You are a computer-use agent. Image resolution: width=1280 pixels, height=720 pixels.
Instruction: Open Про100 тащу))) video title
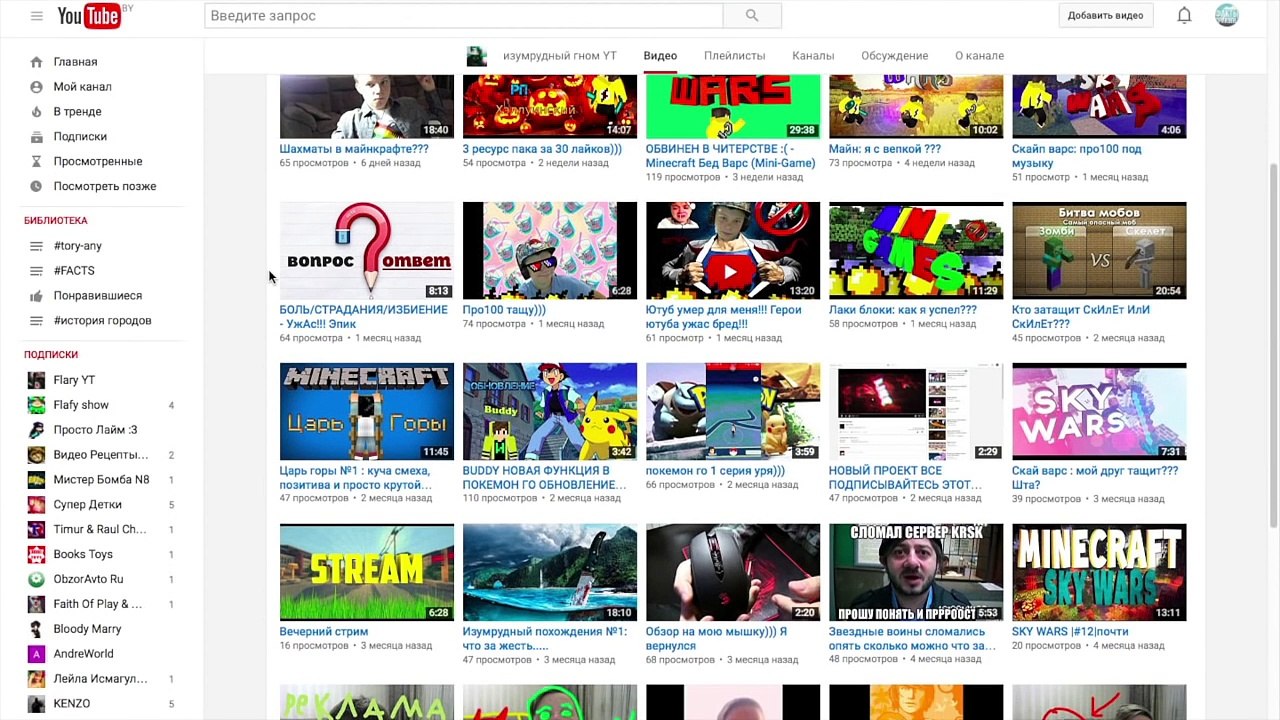click(504, 310)
